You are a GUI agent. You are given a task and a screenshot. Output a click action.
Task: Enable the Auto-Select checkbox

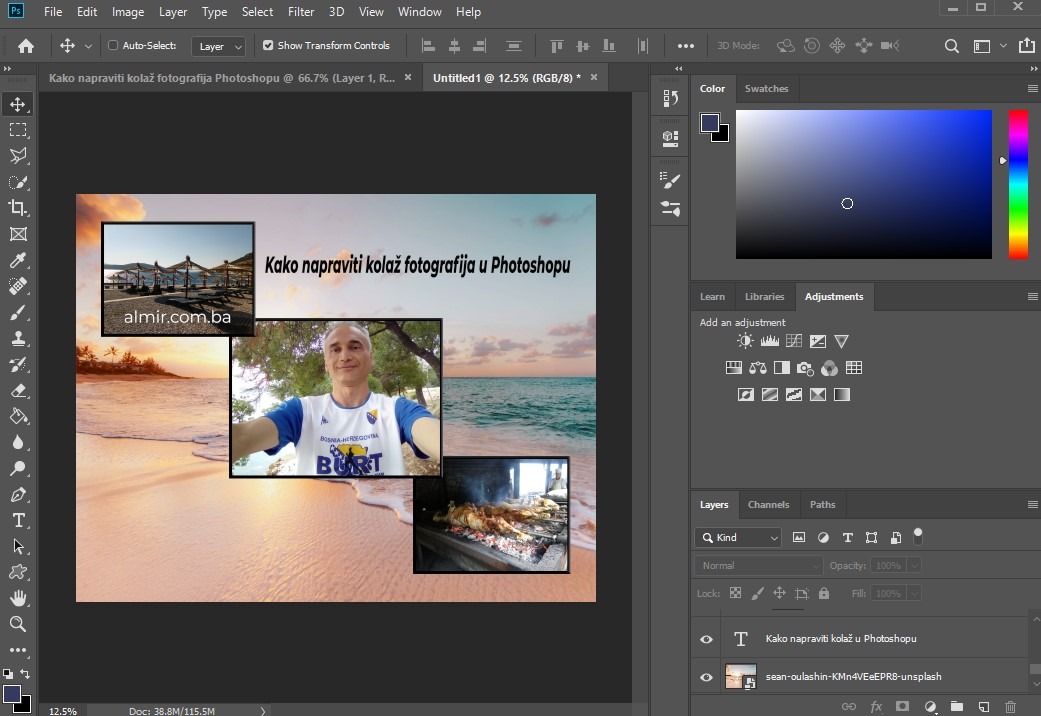click(113, 46)
